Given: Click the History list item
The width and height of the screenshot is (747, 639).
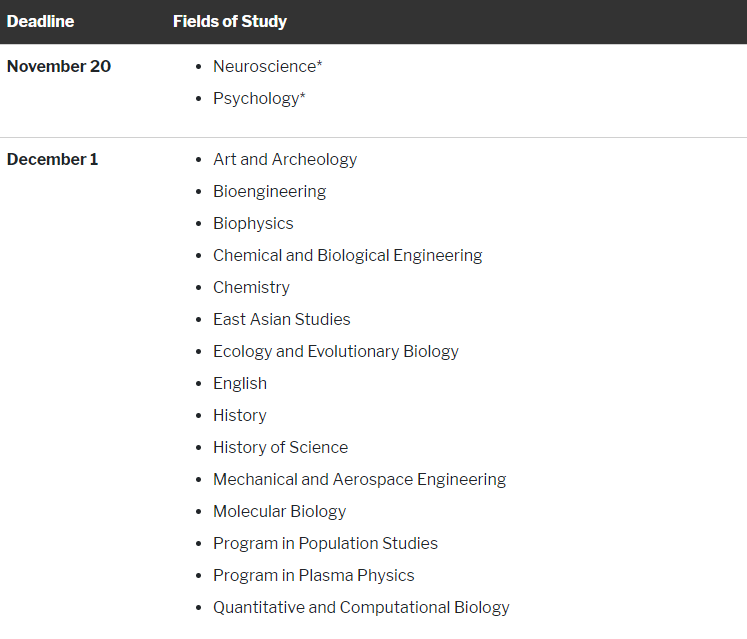Looking at the screenshot, I should click(x=240, y=415).
